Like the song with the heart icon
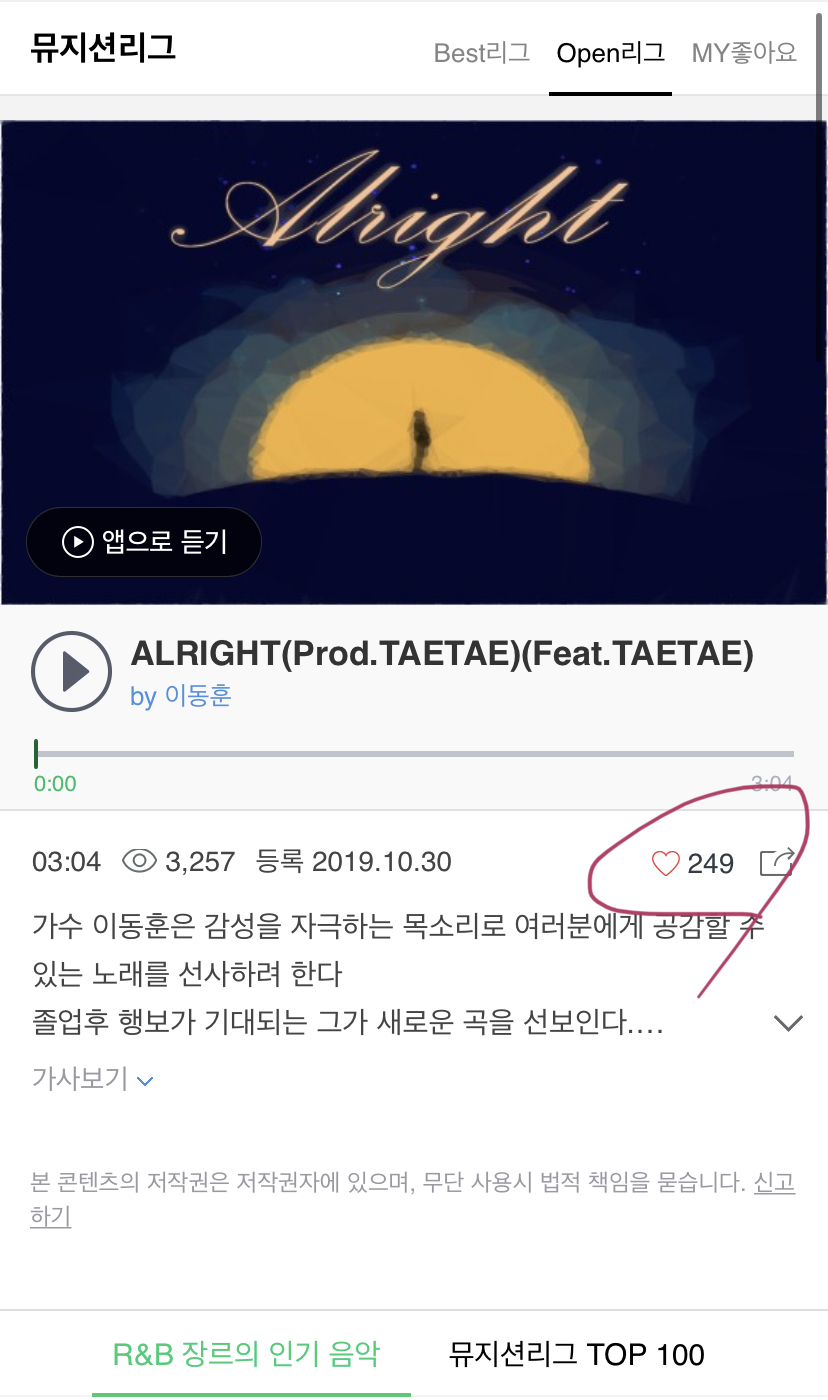The width and height of the screenshot is (828, 1400). click(665, 863)
